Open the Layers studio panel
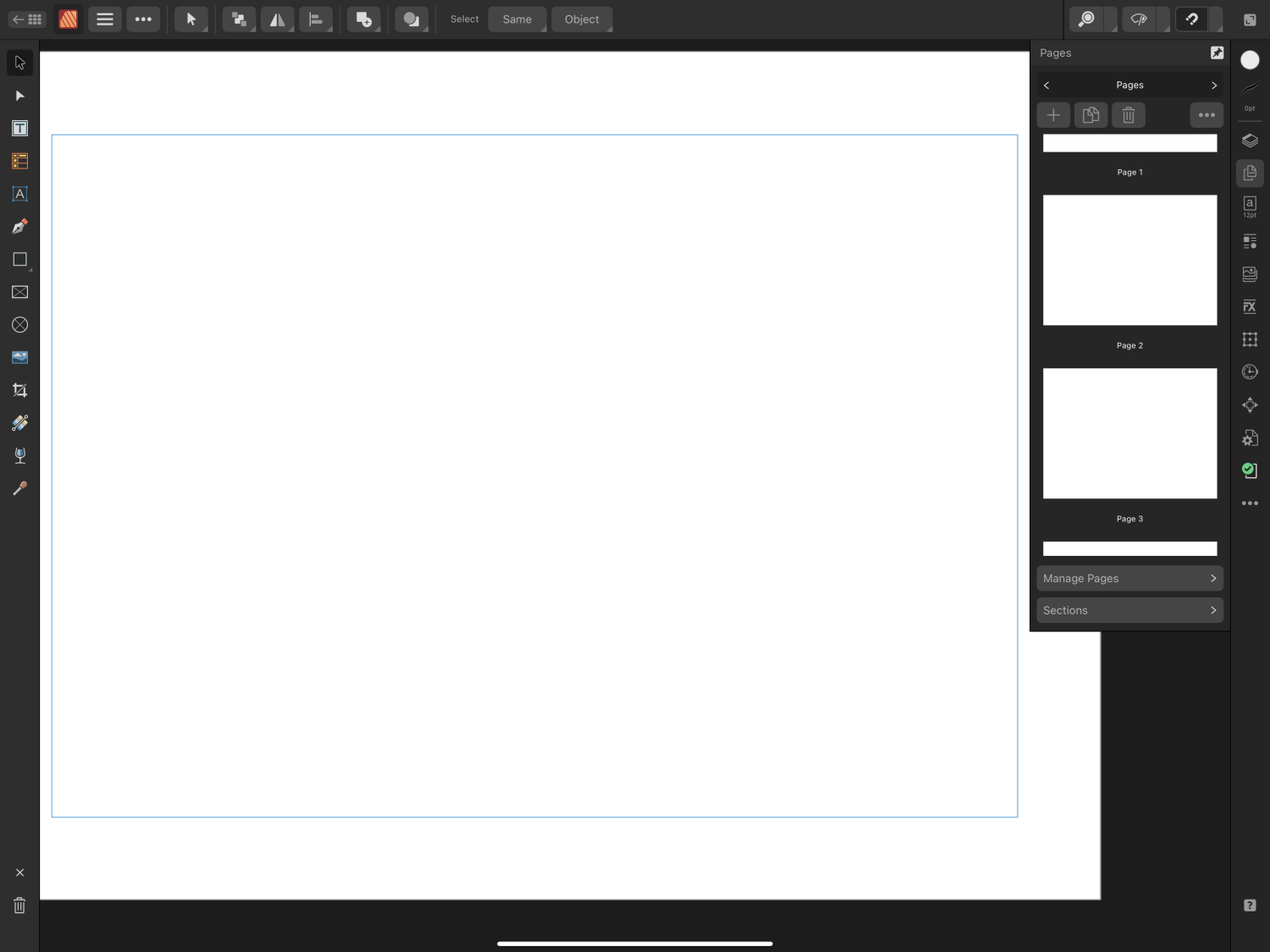 1250,140
